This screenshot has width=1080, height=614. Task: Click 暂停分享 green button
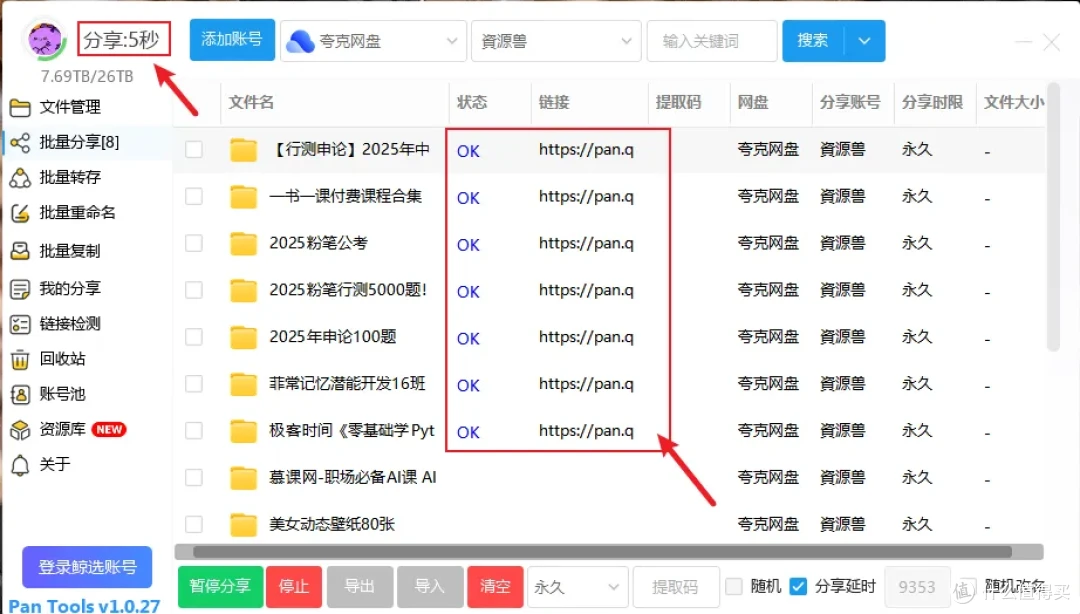(220, 587)
